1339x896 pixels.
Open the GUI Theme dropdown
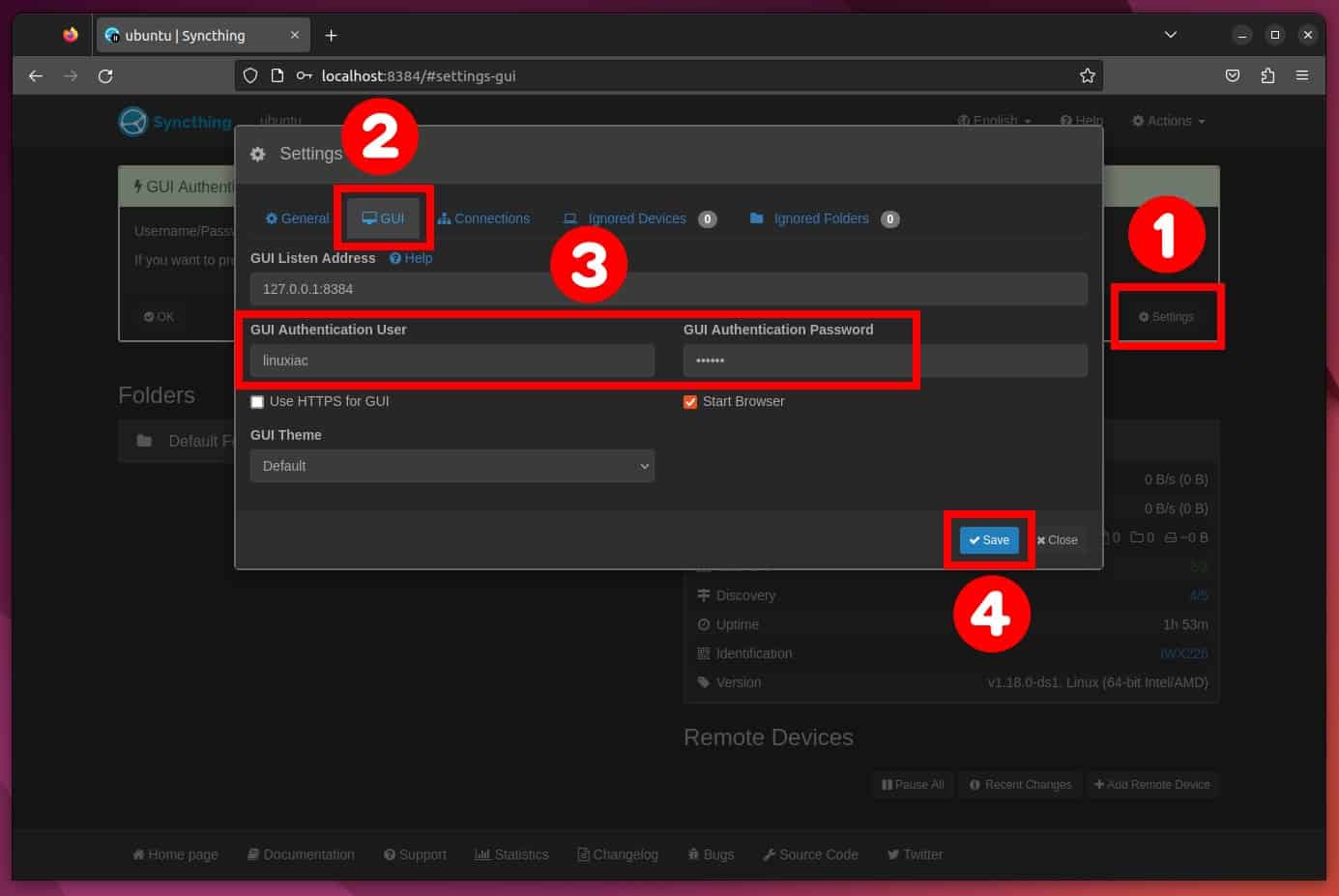click(x=451, y=466)
